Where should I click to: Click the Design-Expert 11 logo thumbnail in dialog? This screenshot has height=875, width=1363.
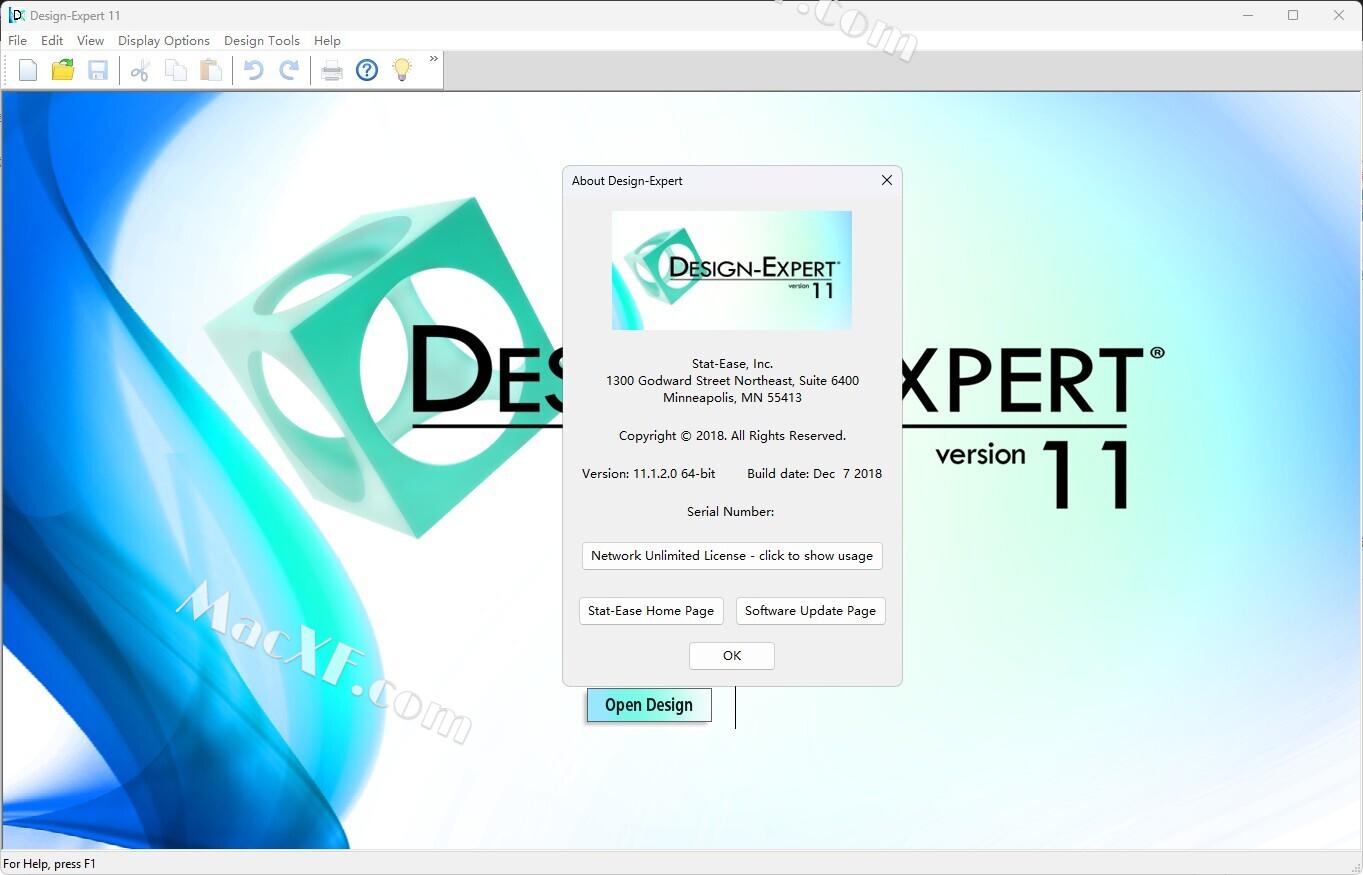(732, 270)
